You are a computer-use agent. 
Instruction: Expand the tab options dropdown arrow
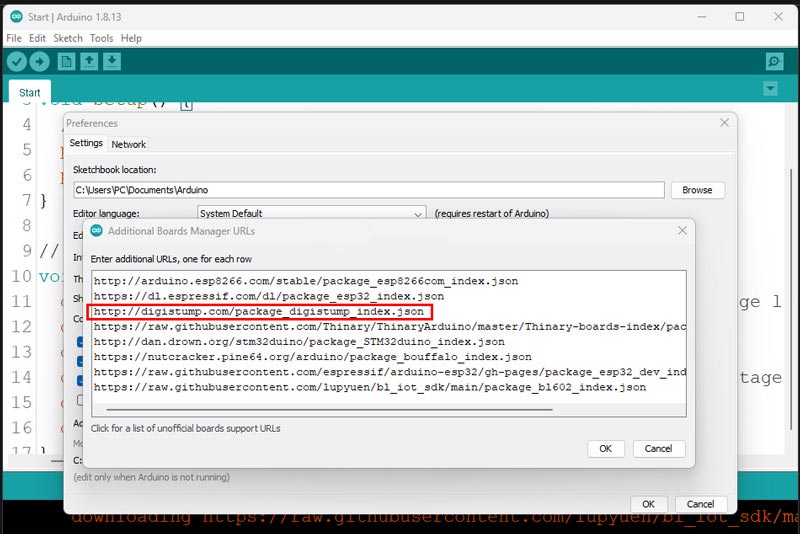[770, 89]
